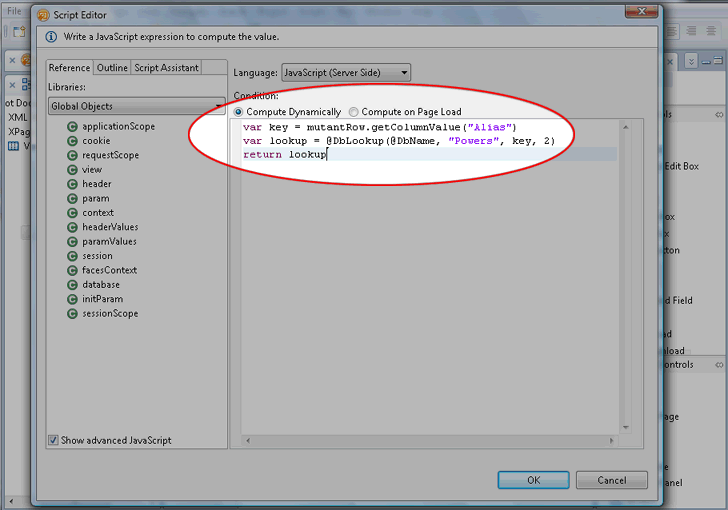Open the Script Assistant tab
The width and height of the screenshot is (728, 510).
[x=166, y=68]
